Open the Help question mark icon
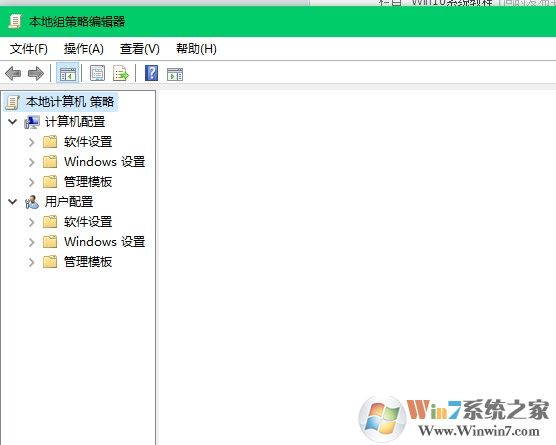This screenshot has width=556, height=445. 151,73
